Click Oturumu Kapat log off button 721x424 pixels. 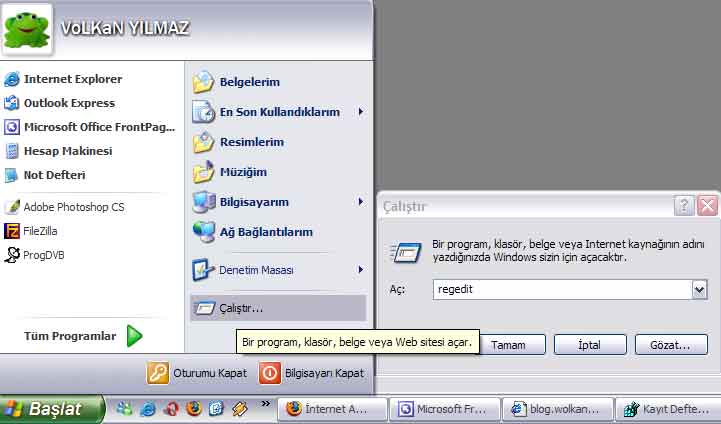click(197, 373)
